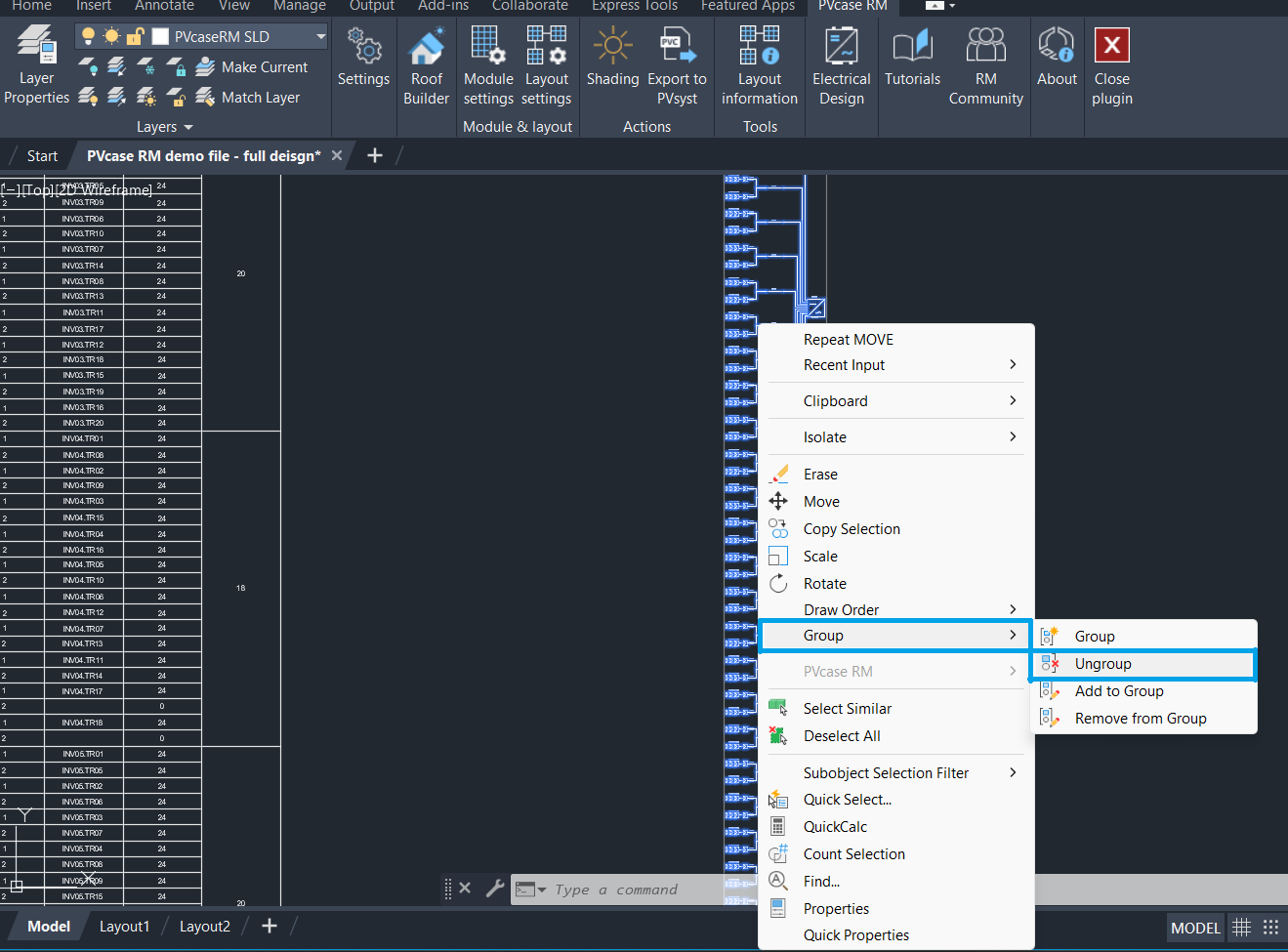Screen dimensions: 1288x952
Task: Open Module settings
Action: [x=488, y=64]
